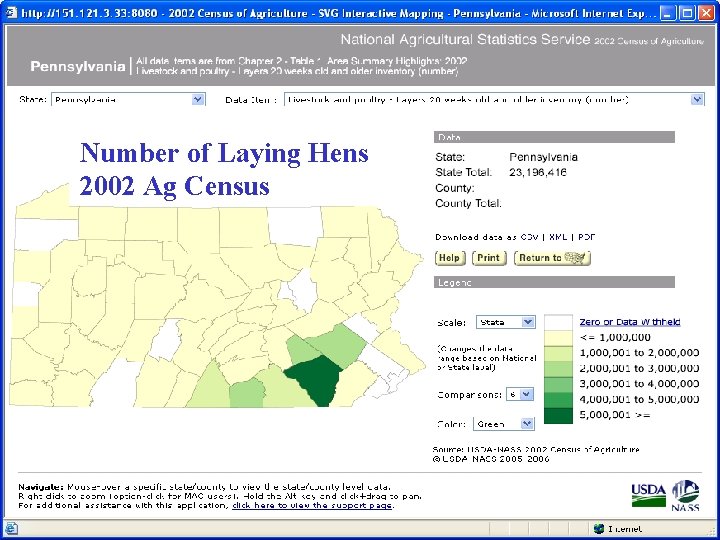Viewport: 720px width, 540px height.
Task: Click the NASS logo
Action: click(686, 495)
